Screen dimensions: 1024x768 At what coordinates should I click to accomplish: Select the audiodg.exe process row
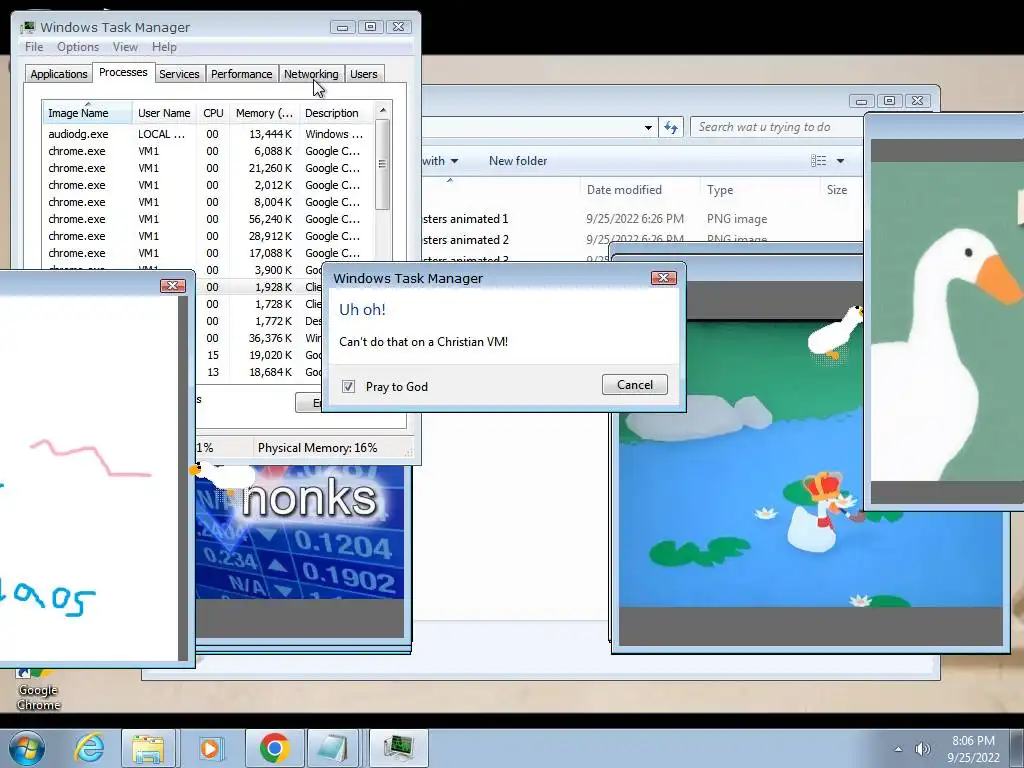coord(208,134)
